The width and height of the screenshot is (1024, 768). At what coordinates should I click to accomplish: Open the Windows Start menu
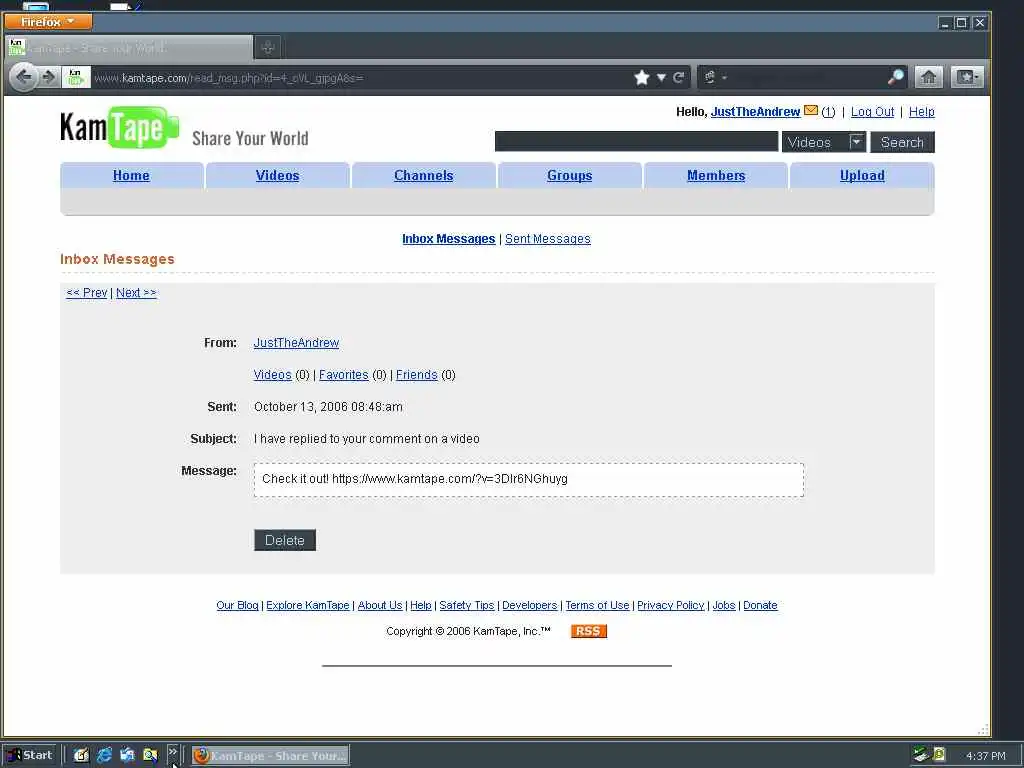(30, 755)
